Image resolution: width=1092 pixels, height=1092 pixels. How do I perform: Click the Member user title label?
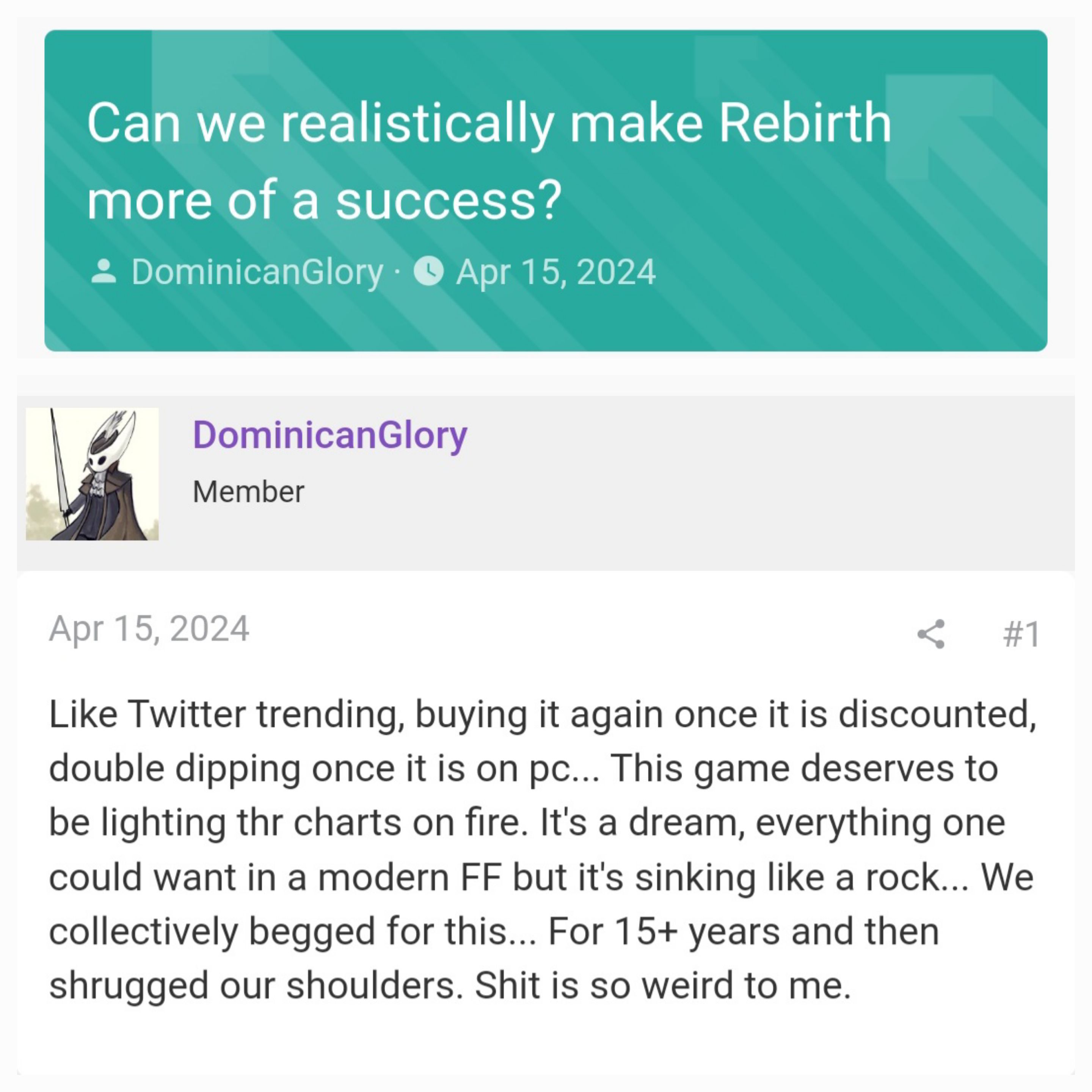248,491
